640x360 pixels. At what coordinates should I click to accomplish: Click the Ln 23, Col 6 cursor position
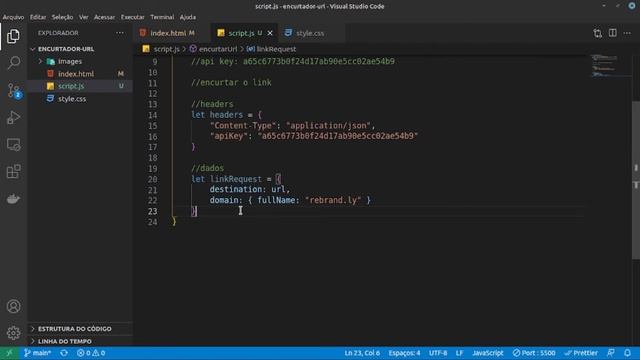pyautogui.click(x=362, y=353)
